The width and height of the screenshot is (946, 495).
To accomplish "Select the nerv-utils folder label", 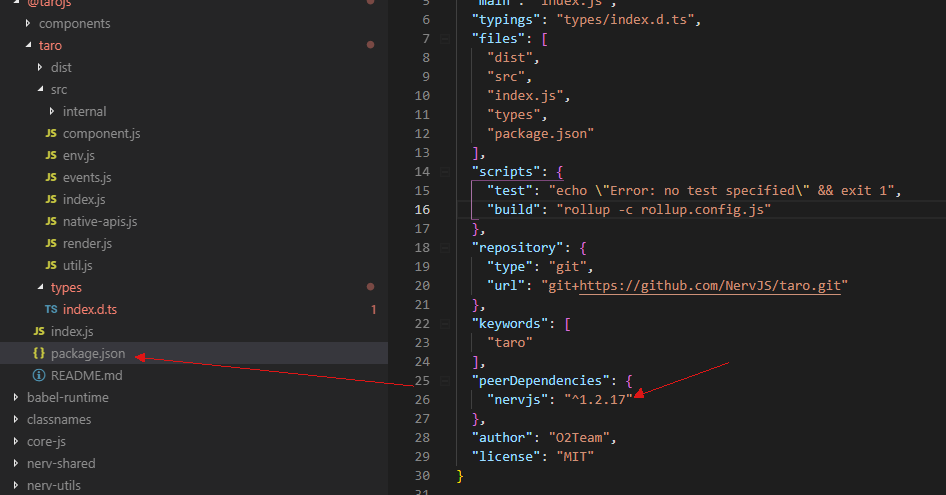I will [x=54, y=485].
